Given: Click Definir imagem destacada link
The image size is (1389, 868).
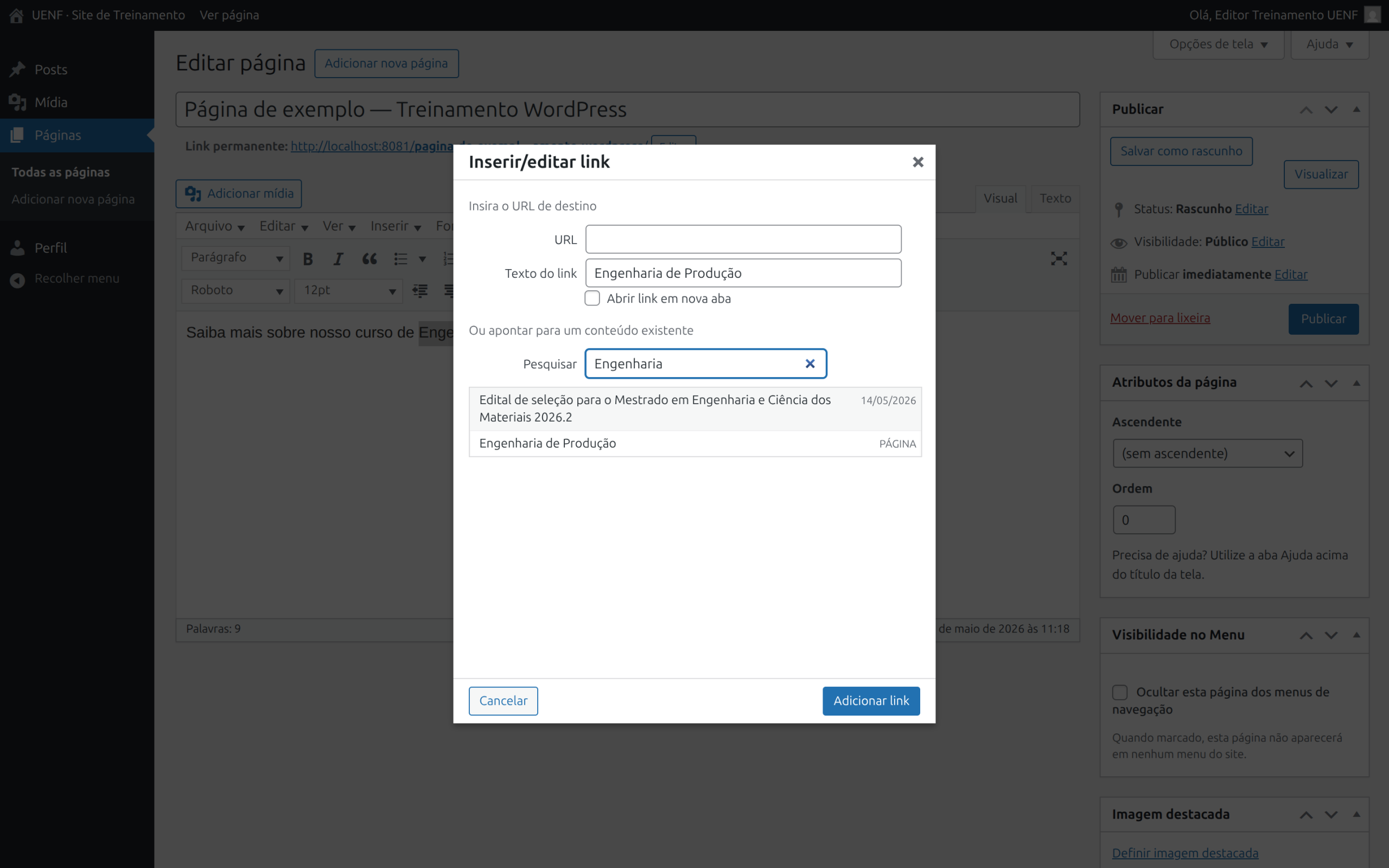Looking at the screenshot, I should coord(1185,853).
